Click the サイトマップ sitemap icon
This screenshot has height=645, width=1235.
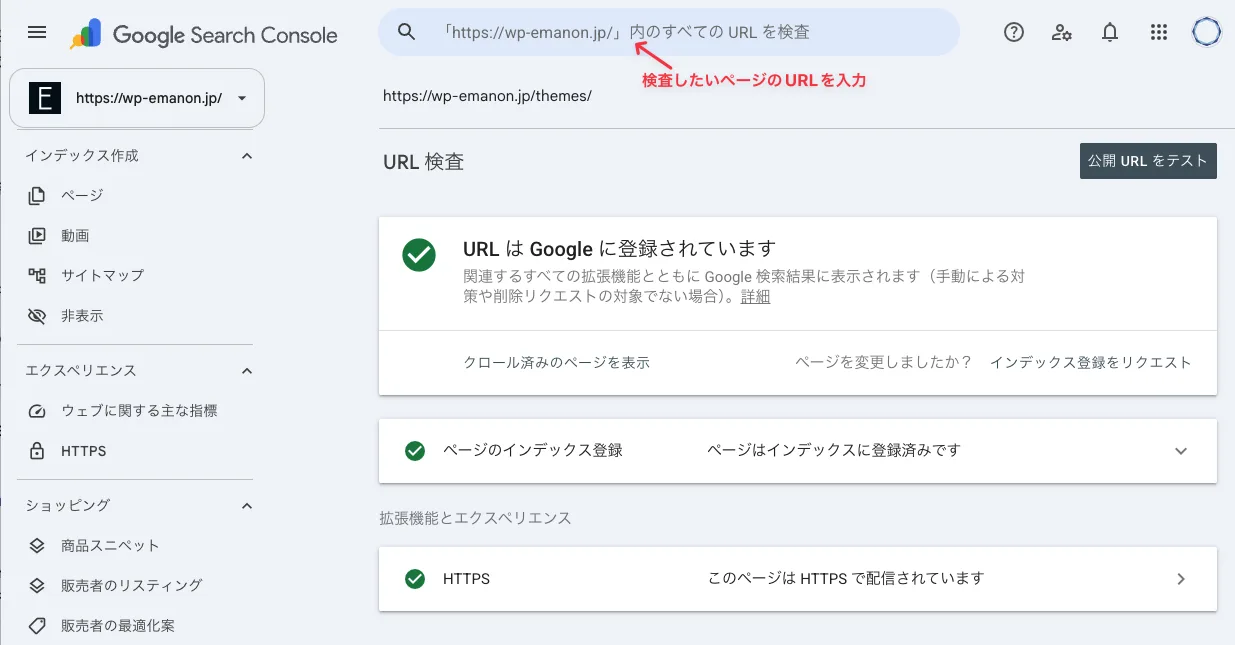point(37,276)
